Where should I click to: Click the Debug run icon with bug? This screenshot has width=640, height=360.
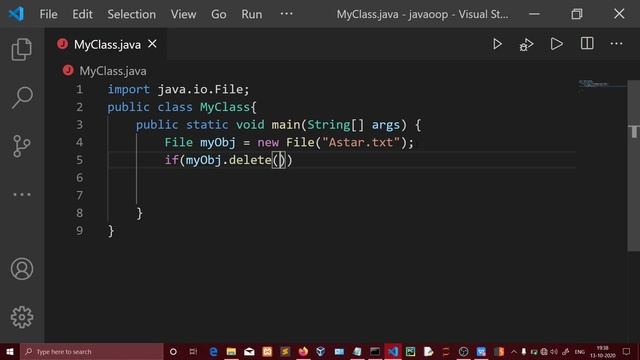(x=527, y=44)
